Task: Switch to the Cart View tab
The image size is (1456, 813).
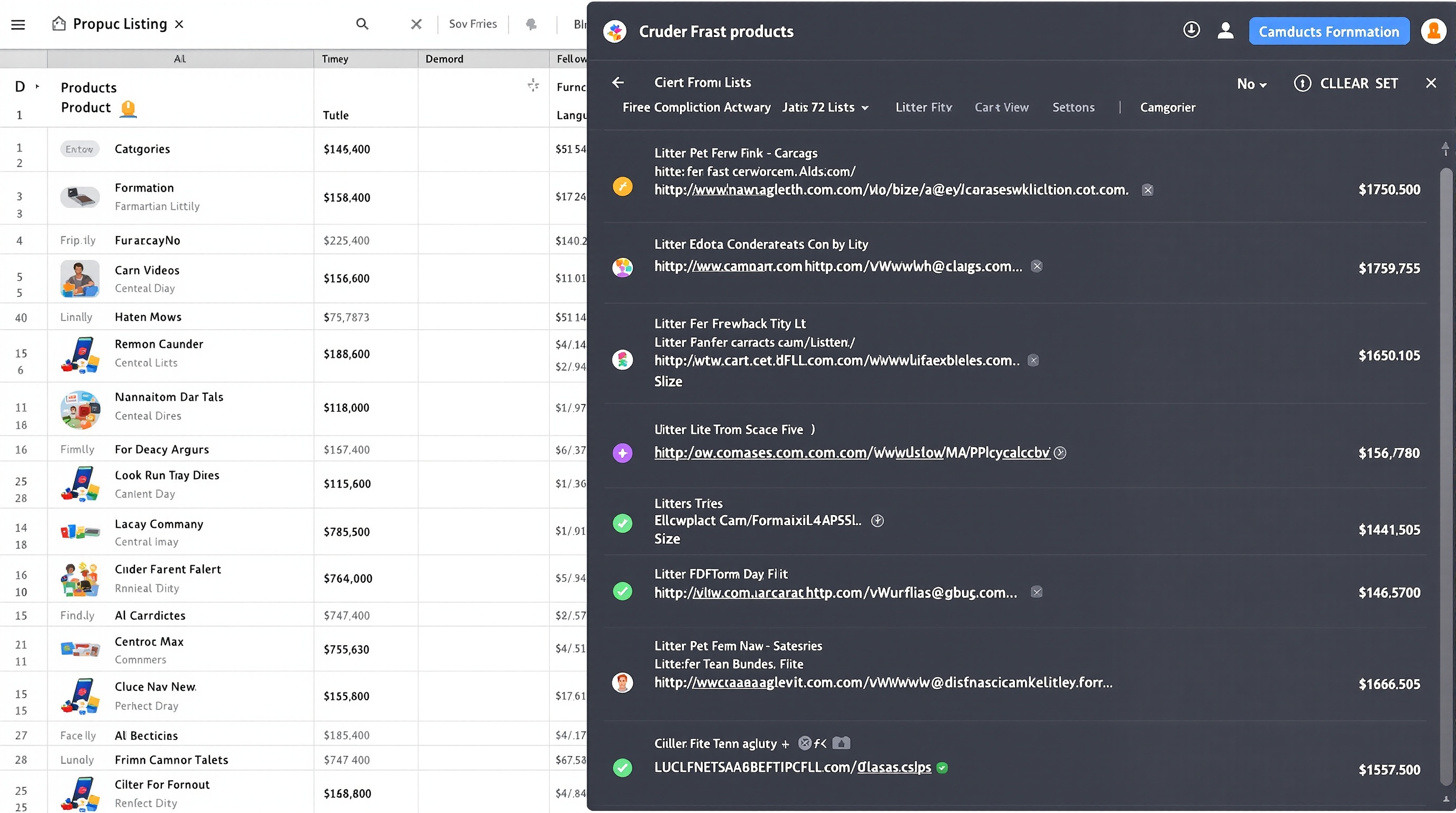Action: click(1001, 107)
